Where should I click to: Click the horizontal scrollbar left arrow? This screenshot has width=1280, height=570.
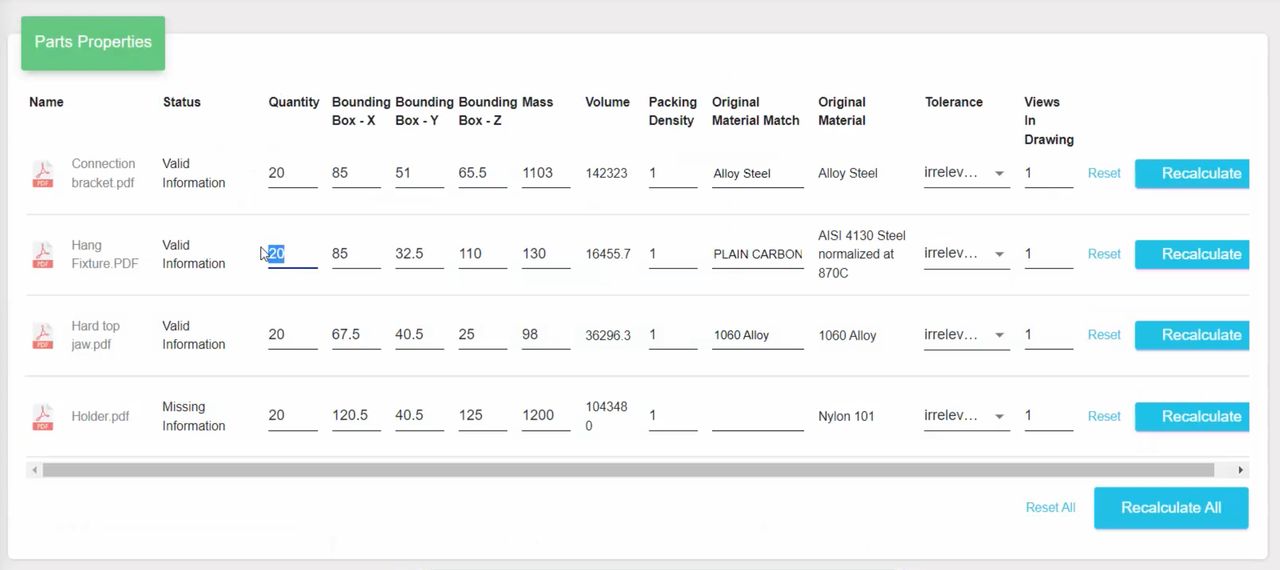click(35, 470)
